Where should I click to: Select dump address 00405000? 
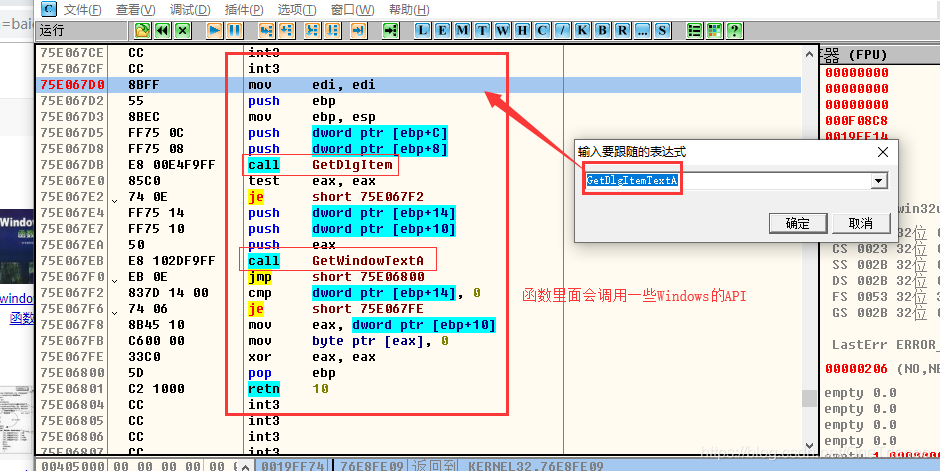[x=73, y=466]
